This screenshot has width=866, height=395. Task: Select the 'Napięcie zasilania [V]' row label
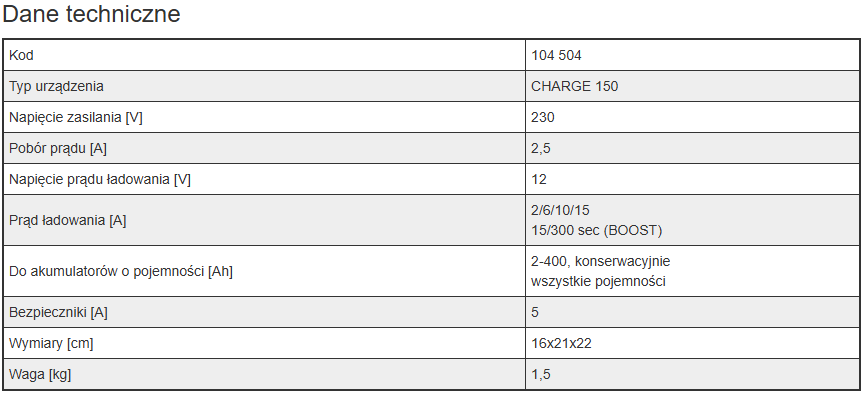pyautogui.click(x=76, y=118)
